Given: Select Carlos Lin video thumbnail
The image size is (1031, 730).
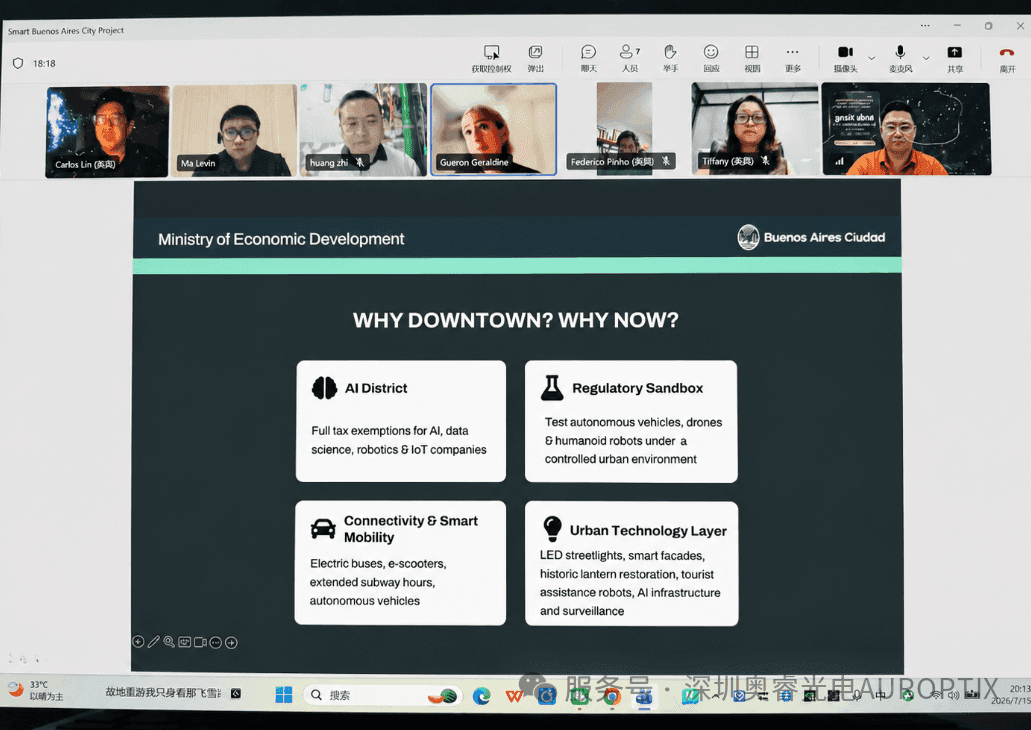Looking at the screenshot, I should (107, 132).
